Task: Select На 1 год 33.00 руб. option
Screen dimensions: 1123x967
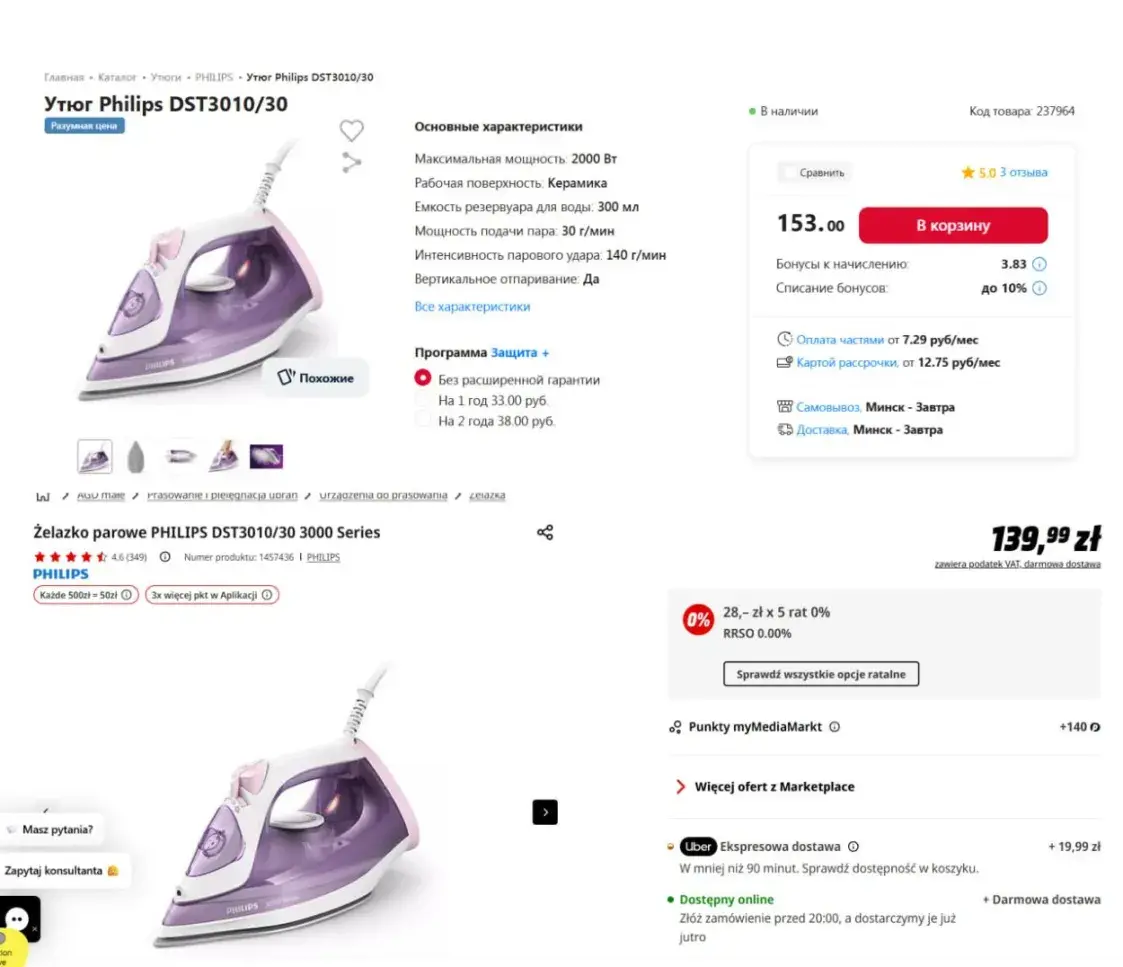Action: pyautogui.click(x=423, y=400)
